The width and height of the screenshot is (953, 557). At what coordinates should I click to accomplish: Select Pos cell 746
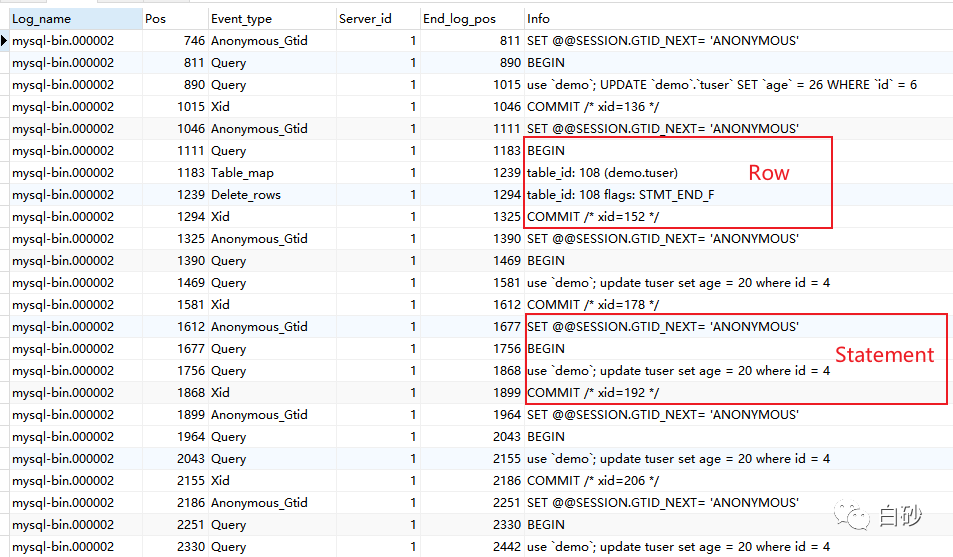175,41
